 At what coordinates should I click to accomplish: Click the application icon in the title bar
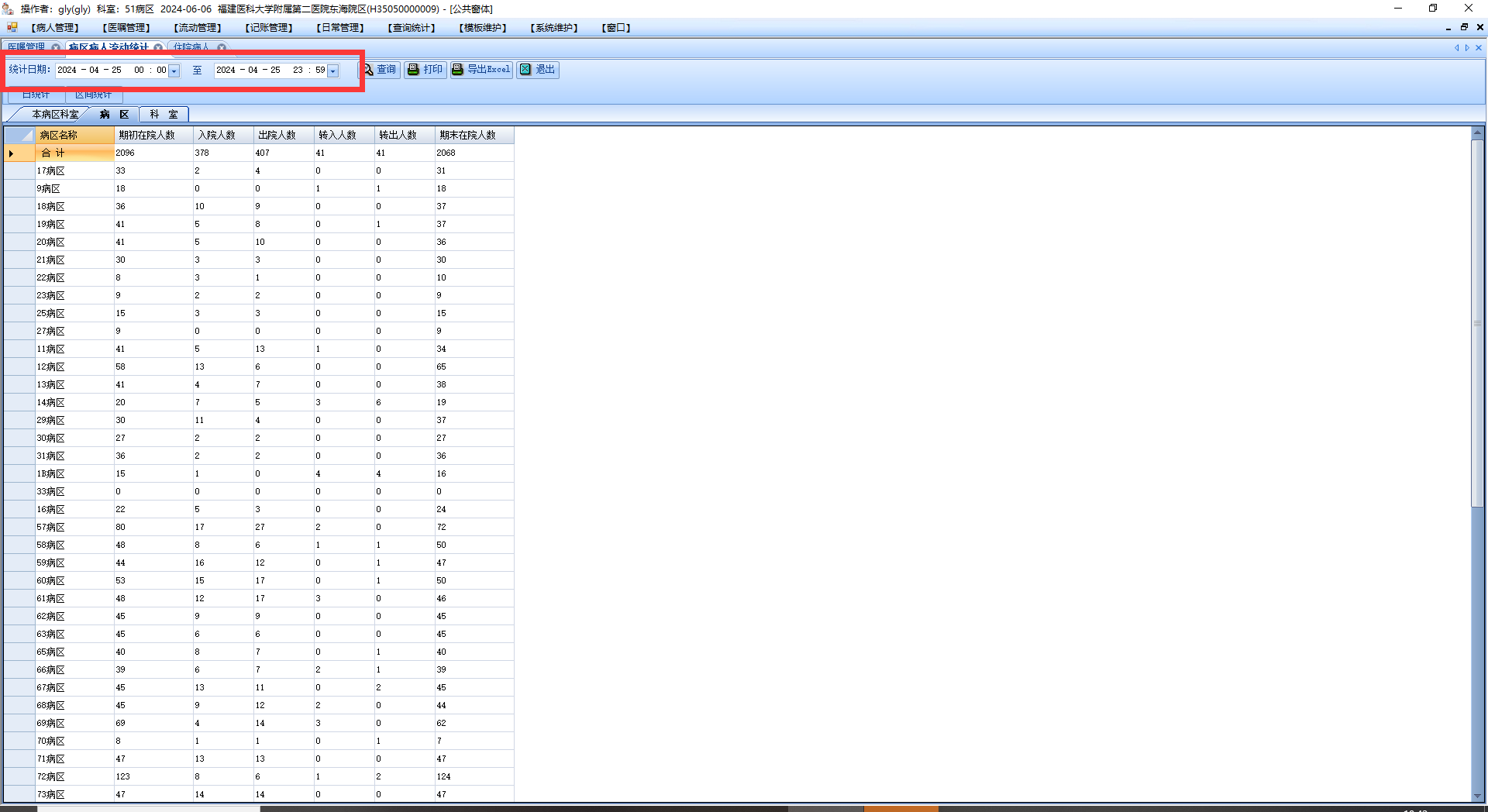point(8,9)
